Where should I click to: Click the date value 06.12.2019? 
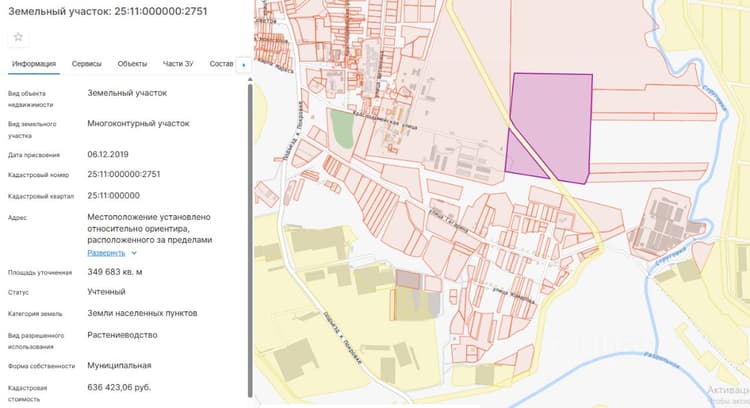[108, 154]
